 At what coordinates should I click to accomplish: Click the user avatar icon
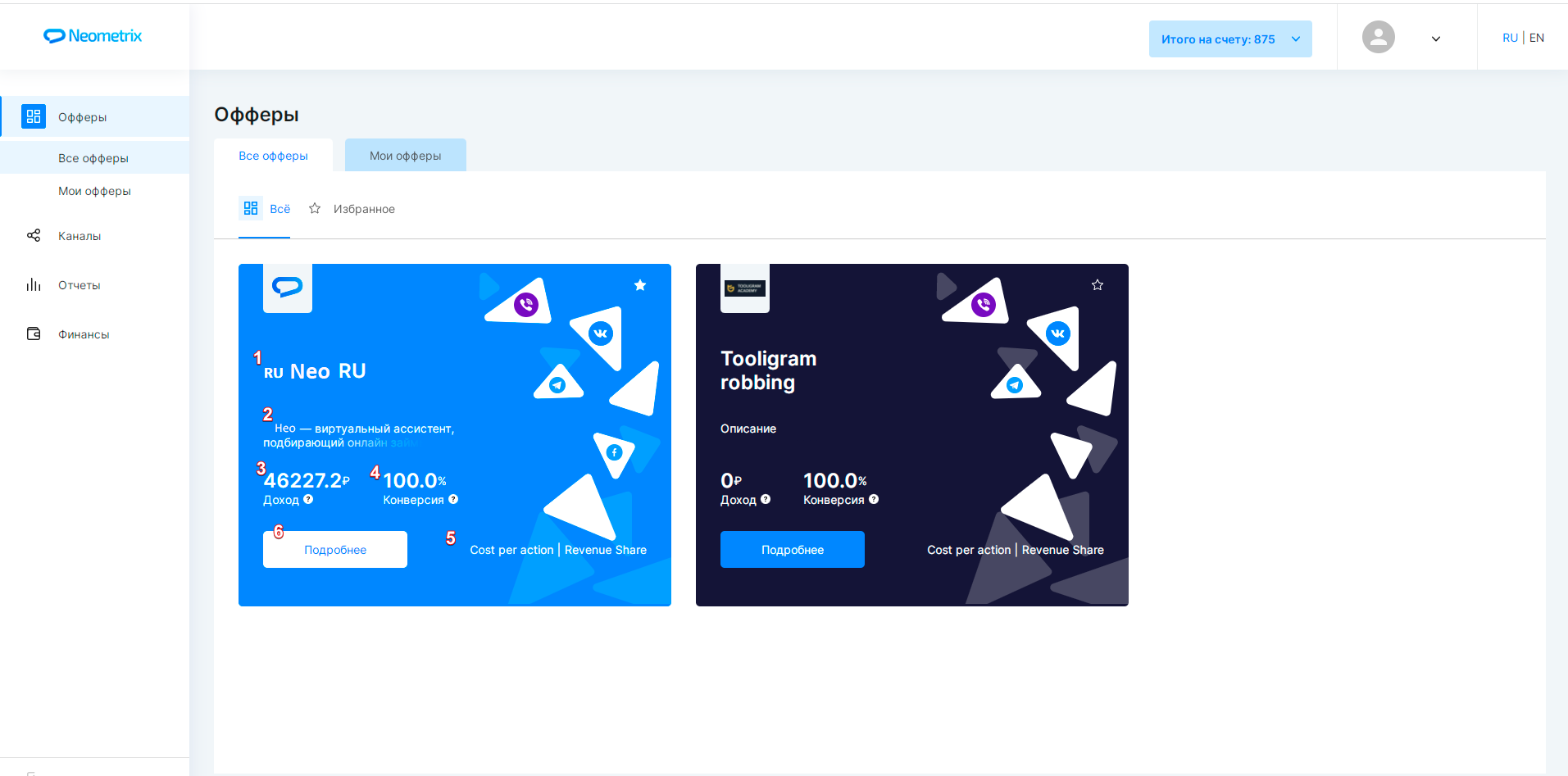pos(1378,38)
